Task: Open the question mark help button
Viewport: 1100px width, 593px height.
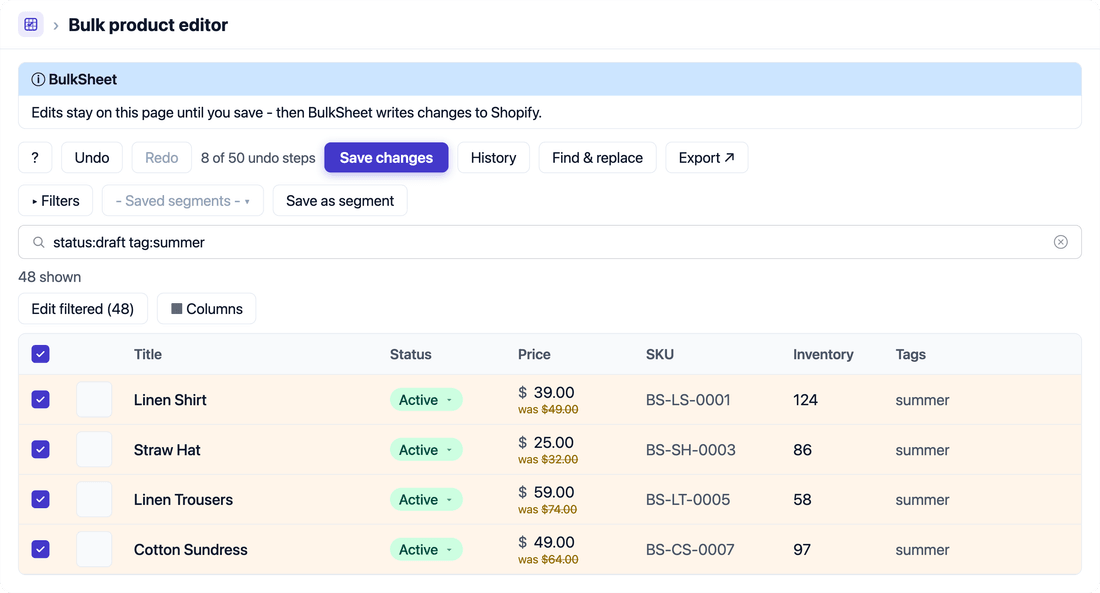Action: click(x=35, y=158)
